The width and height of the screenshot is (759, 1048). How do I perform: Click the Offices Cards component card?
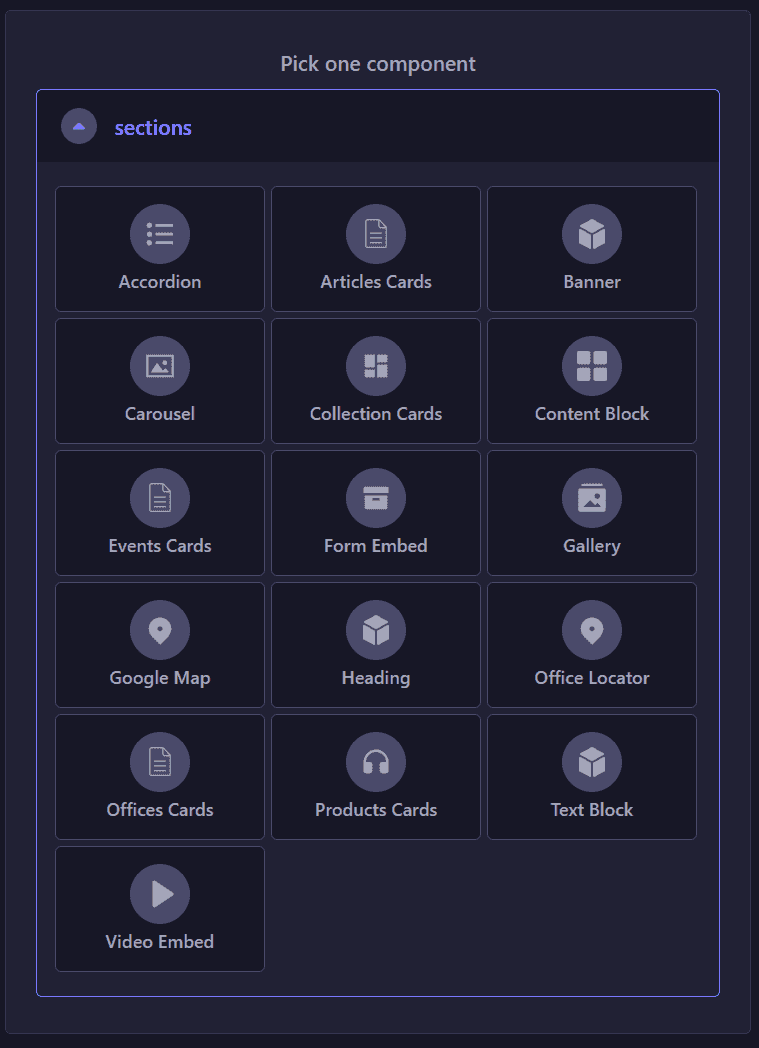coord(160,777)
